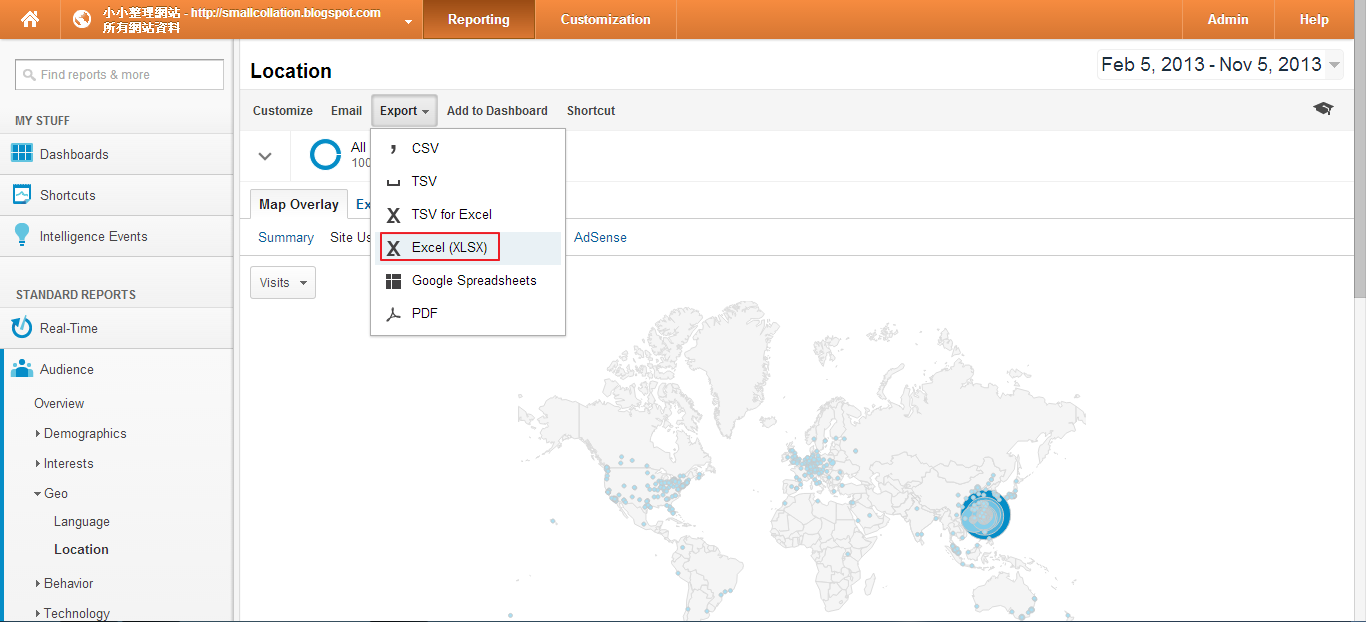Click the Intelligence Events lightbulb icon
This screenshot has width=1366, height=622.
(x=22, y=235)
